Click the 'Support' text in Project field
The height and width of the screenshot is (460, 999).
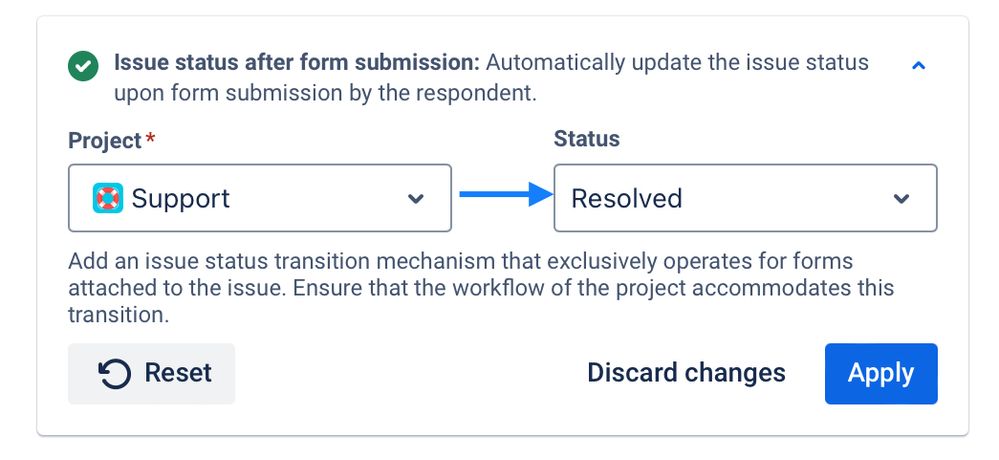tap(181, 199)
